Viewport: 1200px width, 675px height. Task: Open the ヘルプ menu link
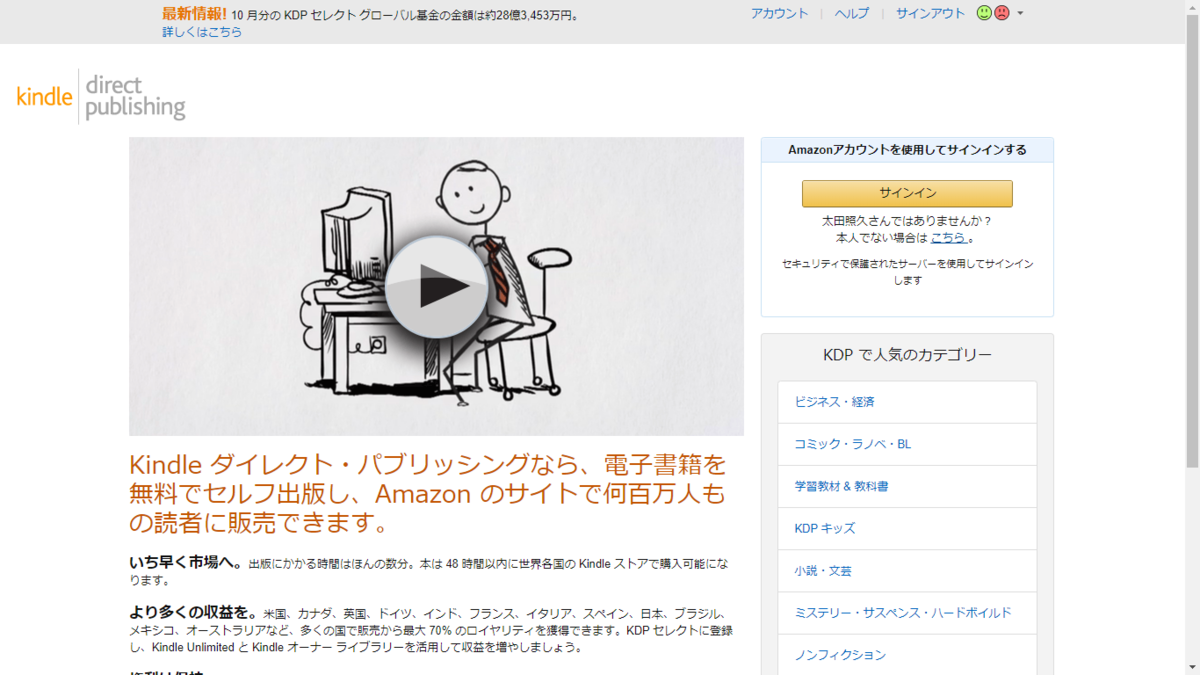(852, 13)
